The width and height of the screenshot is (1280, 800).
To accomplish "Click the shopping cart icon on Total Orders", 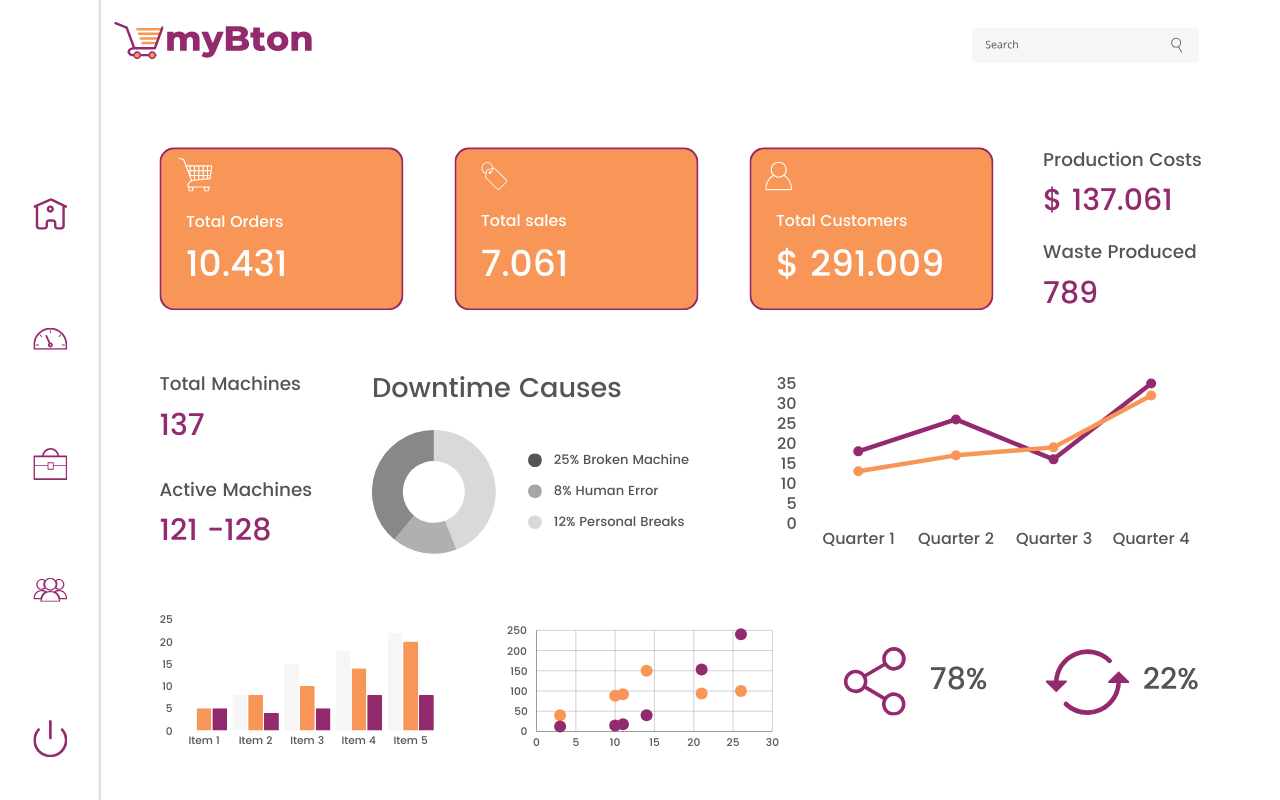I will [196, 175].
